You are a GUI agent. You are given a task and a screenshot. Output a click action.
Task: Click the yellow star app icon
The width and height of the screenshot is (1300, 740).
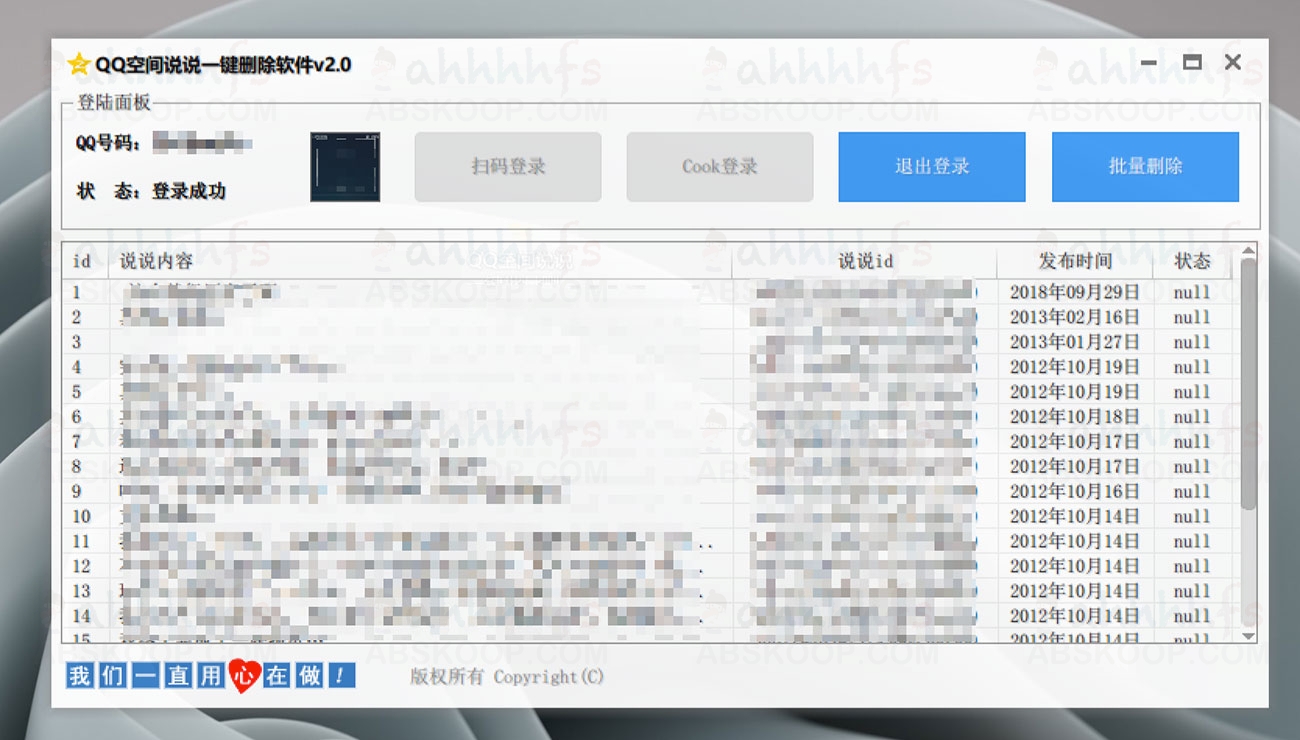click(x=79, y=65)
